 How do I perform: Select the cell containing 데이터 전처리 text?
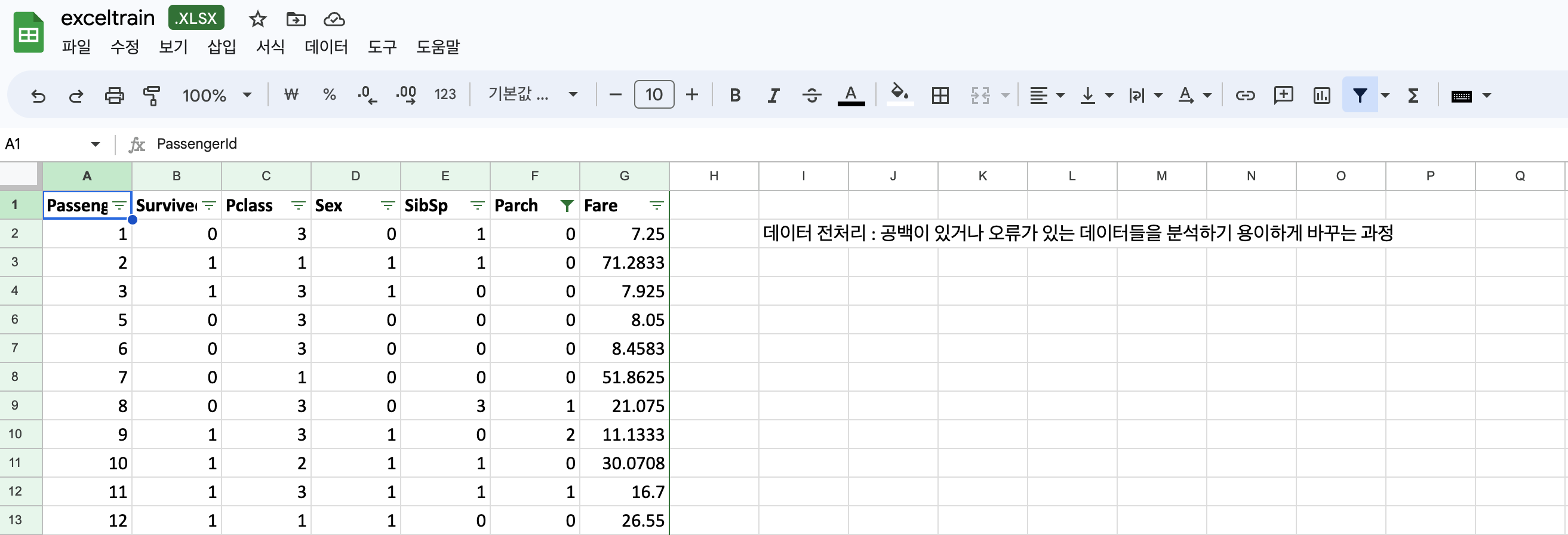(804, 233)
